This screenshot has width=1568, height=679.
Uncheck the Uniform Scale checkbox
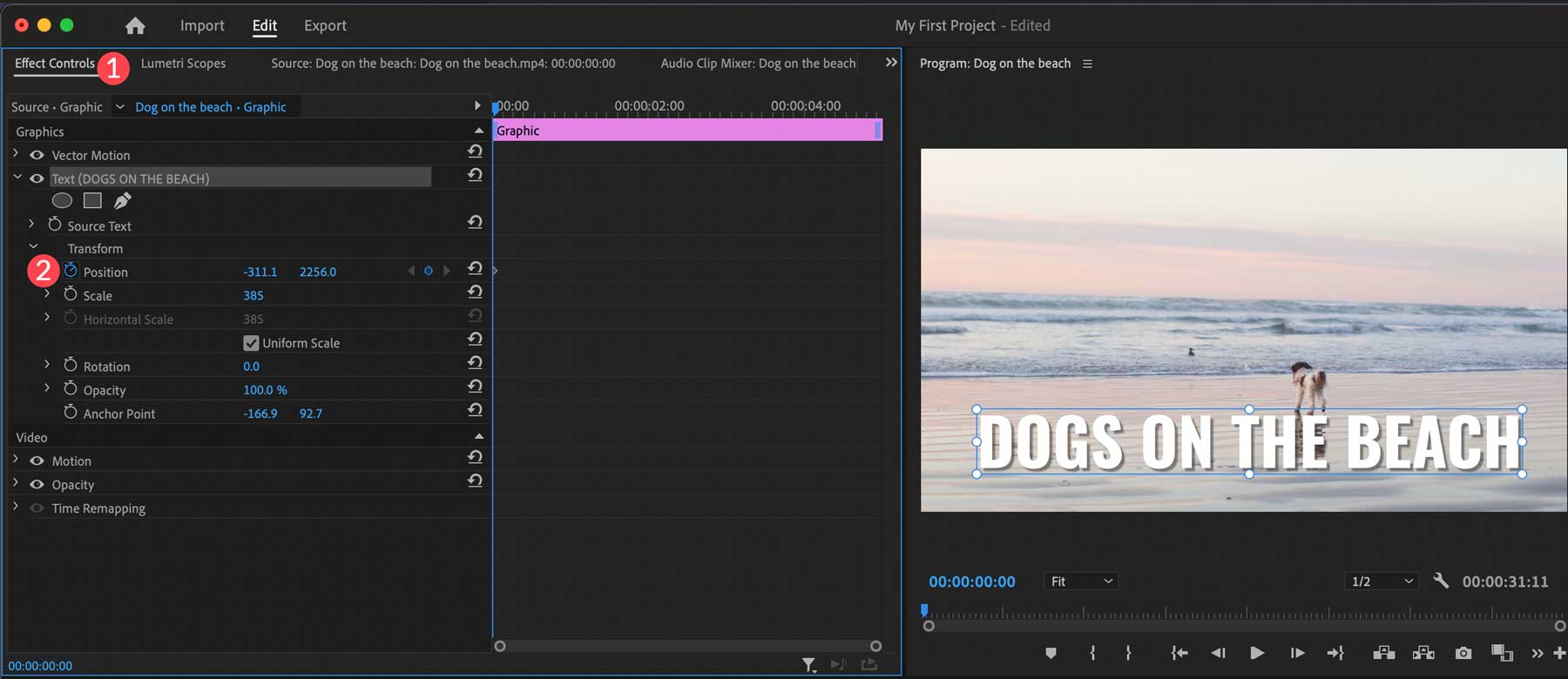251,343
